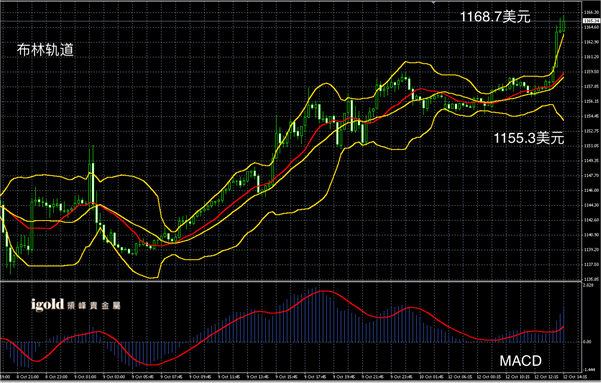Click the igold logo
This screenshot has width=601, height=383.
pyautogui.click(x=47, y=305)
